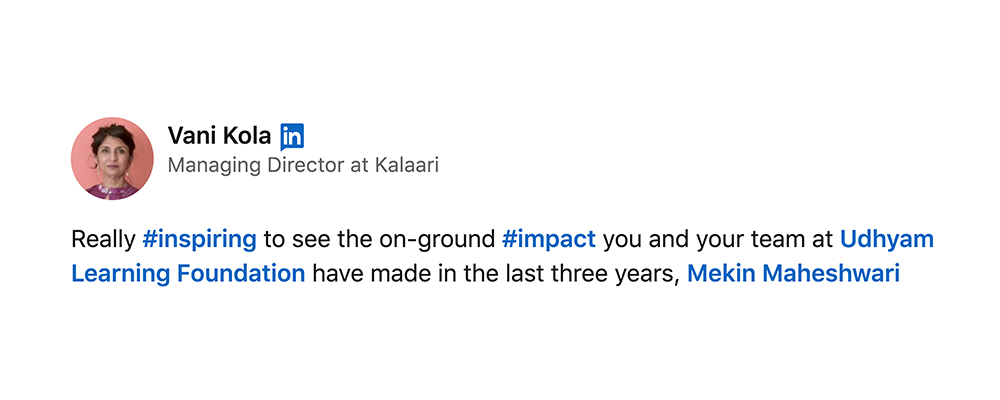Click the LinkedIn logo icon beside Vani Kola
The image size is (1000, 400).
click(x=292, y=137)
